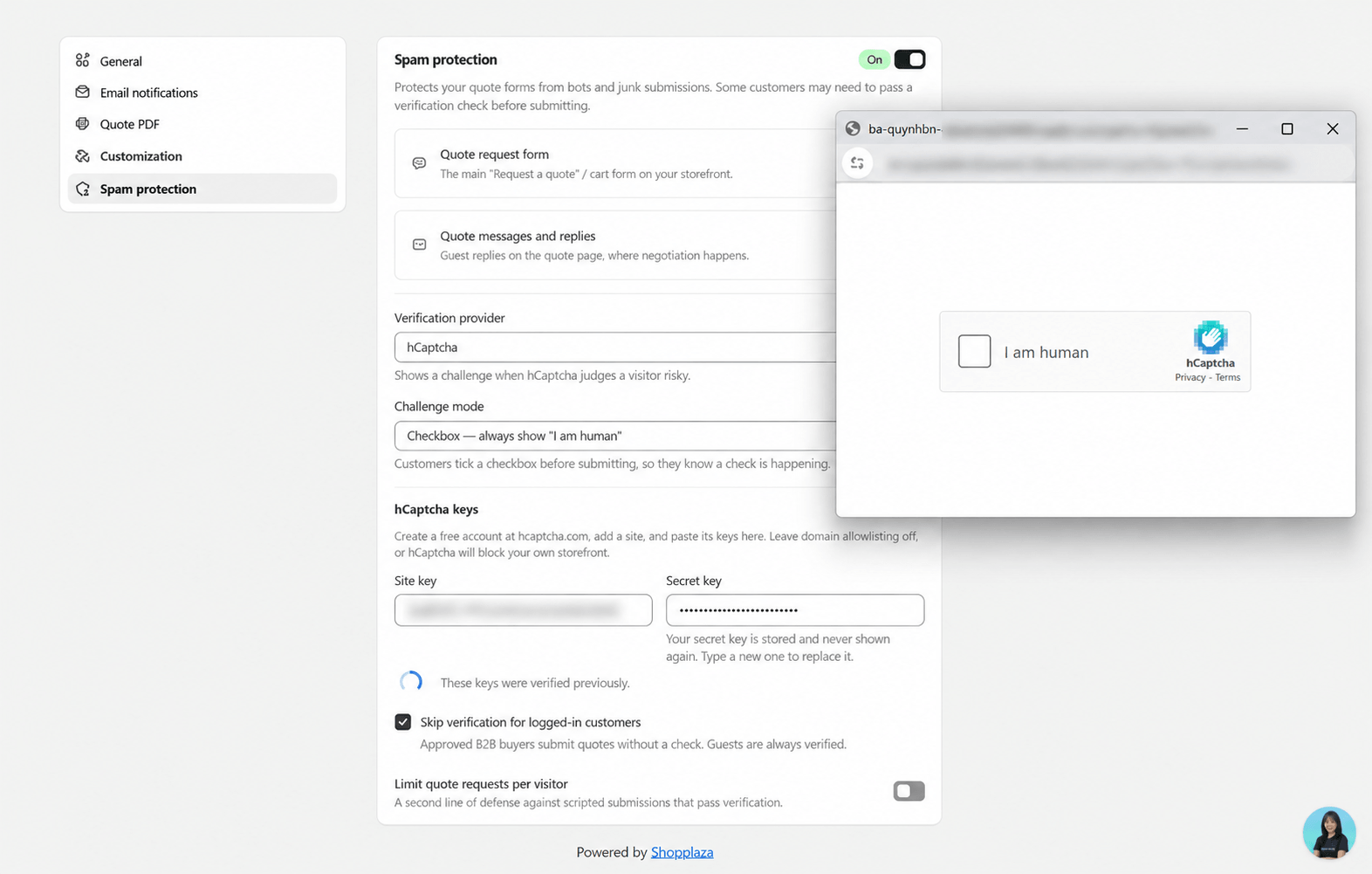The width and height of the screenshot is (1372, 874).
Task: Click the Quote messages and replies icon
Action: click(419, 244)
